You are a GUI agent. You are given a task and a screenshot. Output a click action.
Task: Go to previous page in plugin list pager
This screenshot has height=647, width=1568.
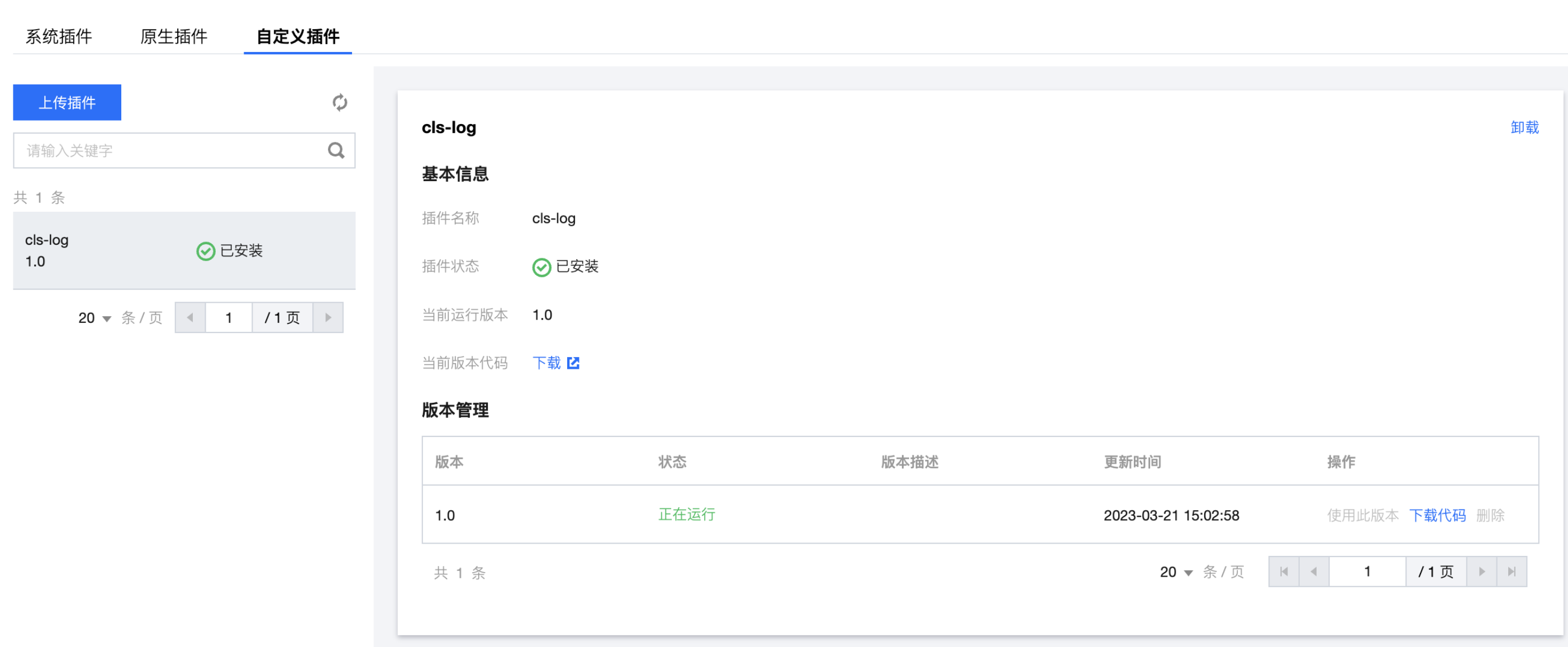(x=190, y=318)
